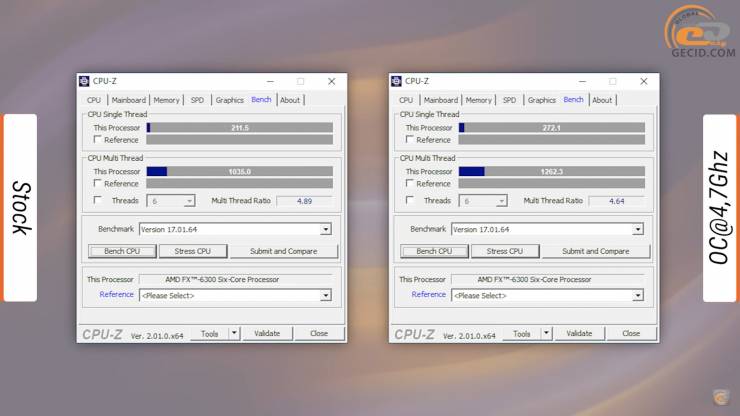Click Bench CPU button in OC window
The width and height of the screenshot is (740, 416).
point(434,251)
